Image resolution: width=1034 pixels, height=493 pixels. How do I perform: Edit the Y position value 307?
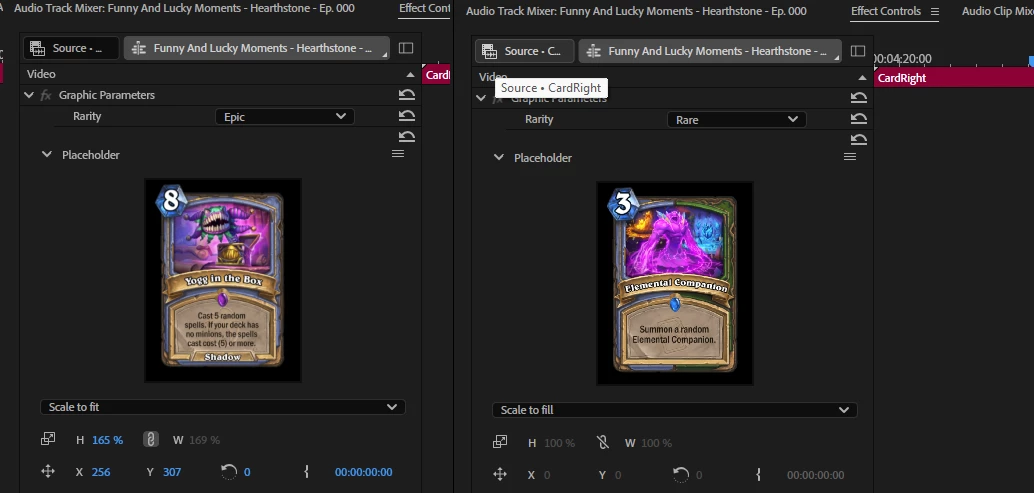click(171, 472)
